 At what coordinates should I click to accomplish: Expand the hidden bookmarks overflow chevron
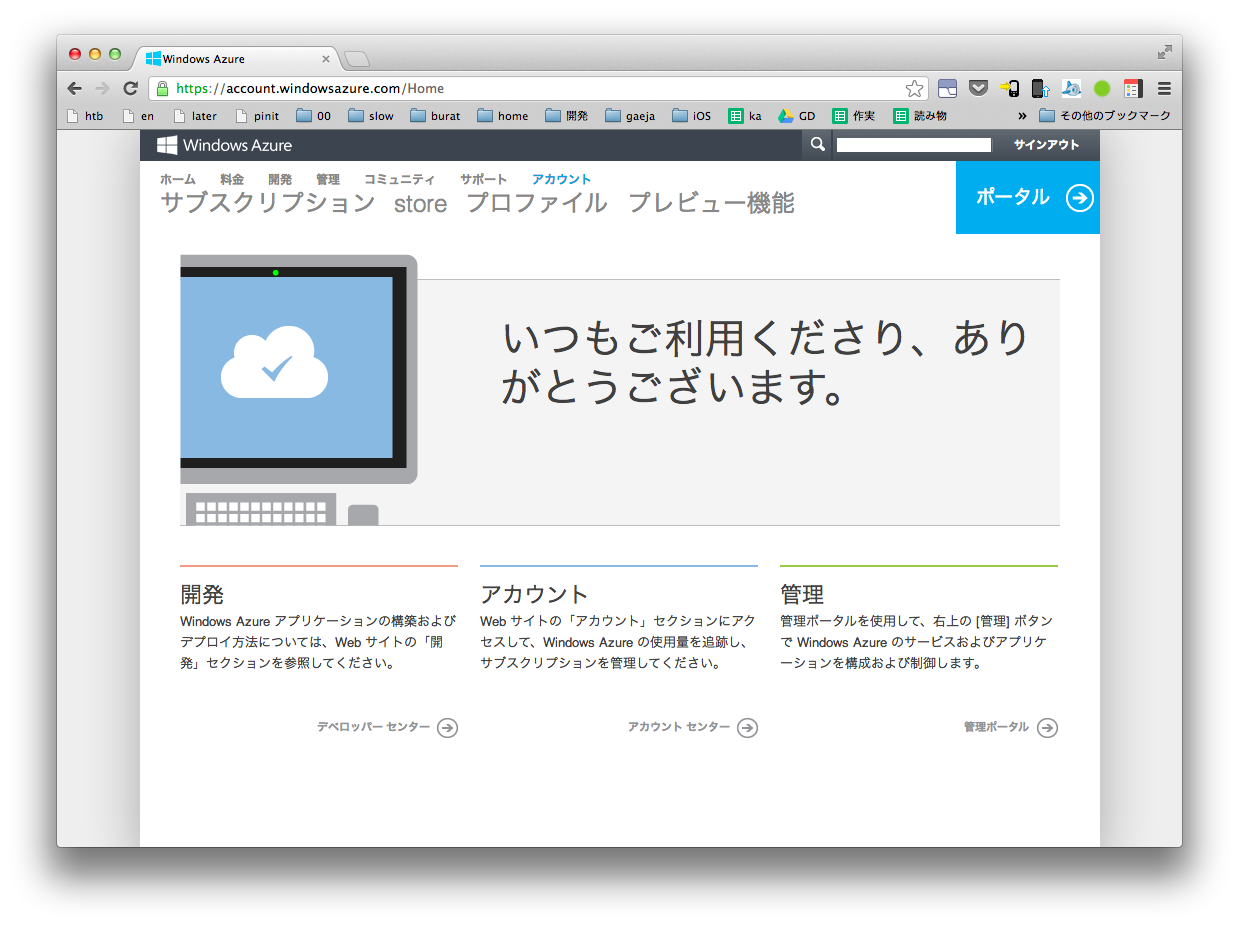pos(1022,116)
